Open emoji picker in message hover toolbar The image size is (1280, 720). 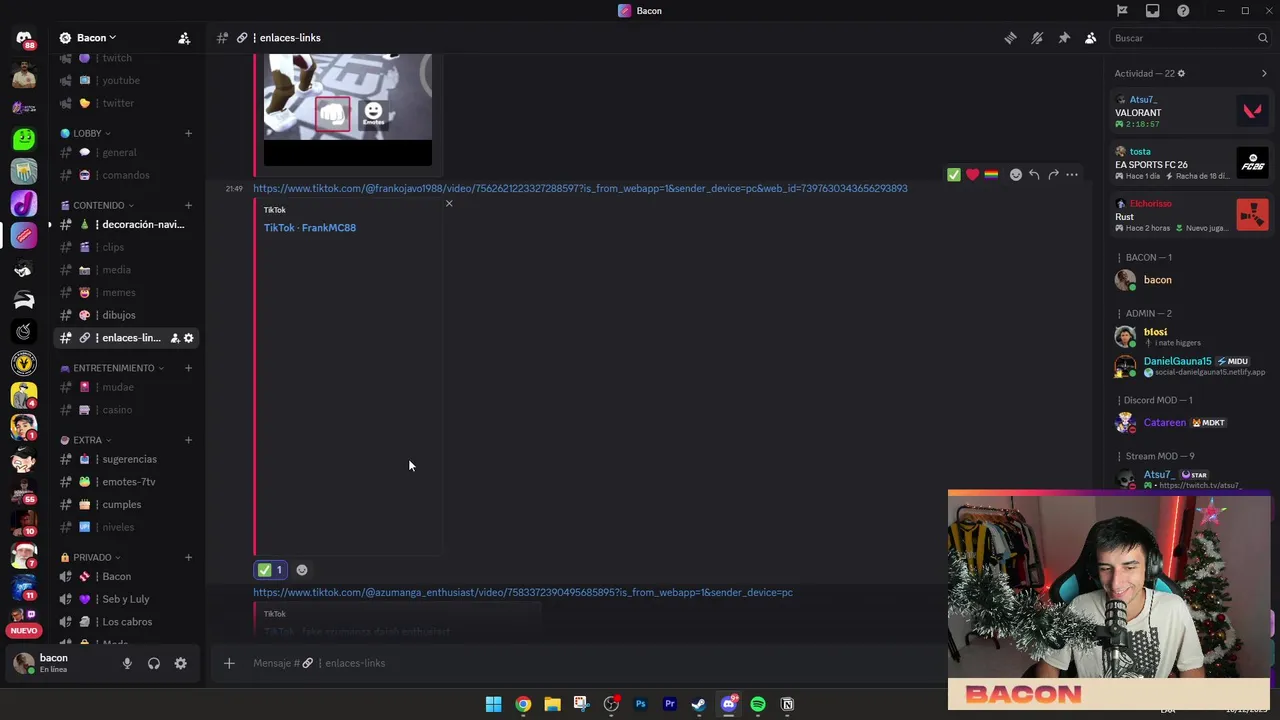(x=1016, y=175)
